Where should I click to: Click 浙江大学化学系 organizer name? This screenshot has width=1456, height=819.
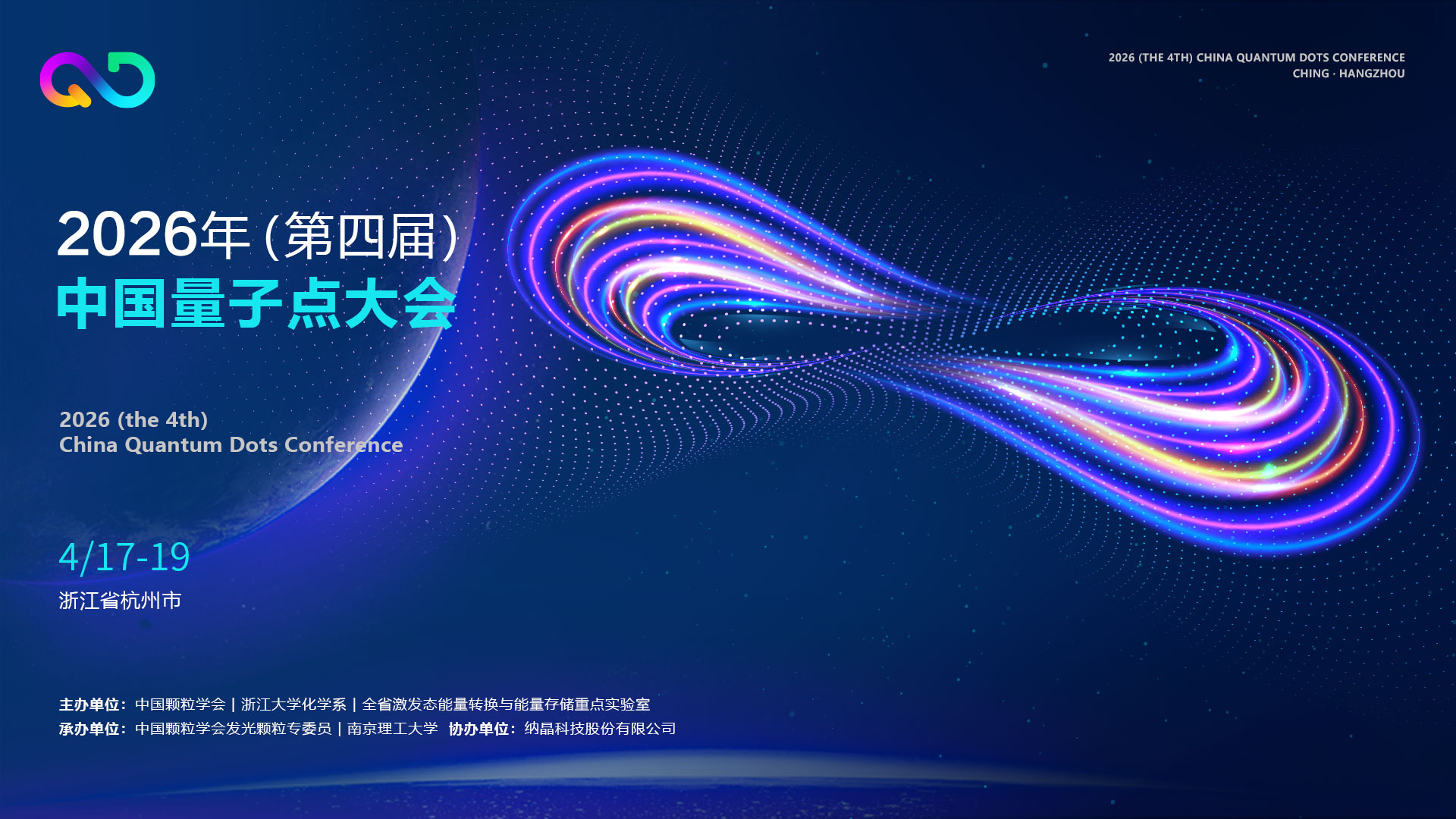point(293,704)
